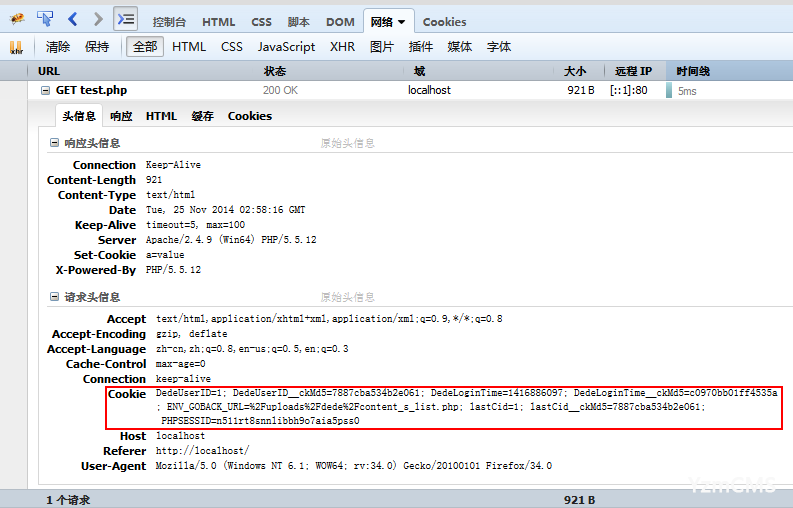Image resolution: width=793 pixels, height=508 pixels.
Task: Toggle the command line console icon
Action: [125, 19]
